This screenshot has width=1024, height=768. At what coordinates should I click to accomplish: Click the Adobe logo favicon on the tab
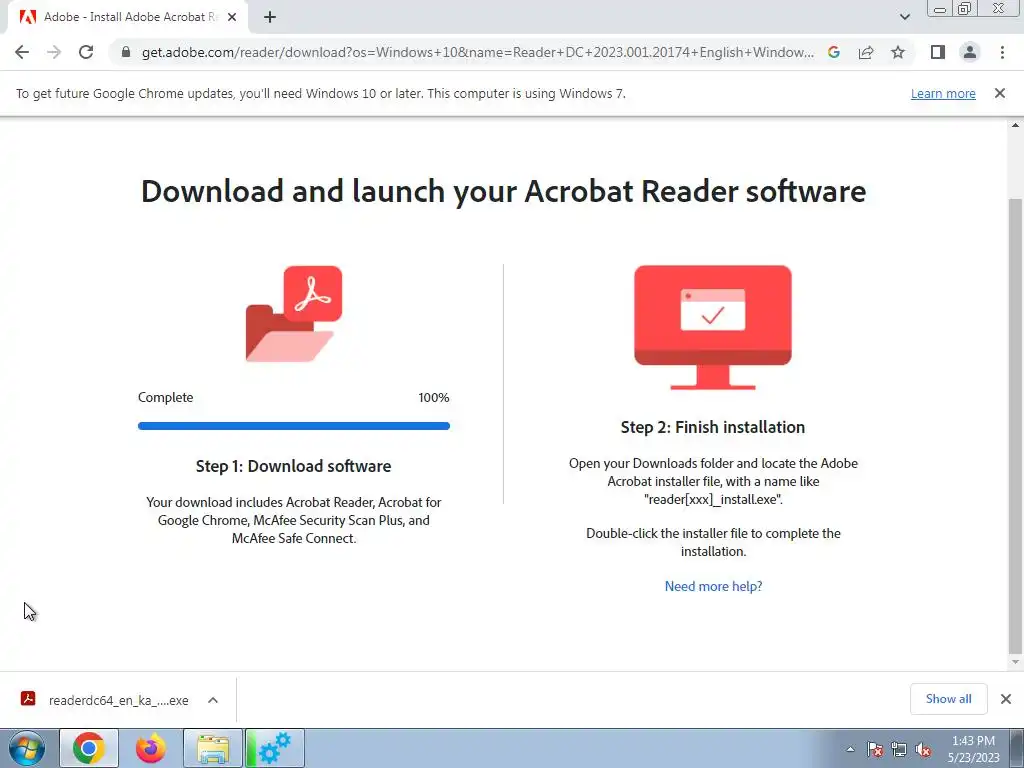(28, 17)
